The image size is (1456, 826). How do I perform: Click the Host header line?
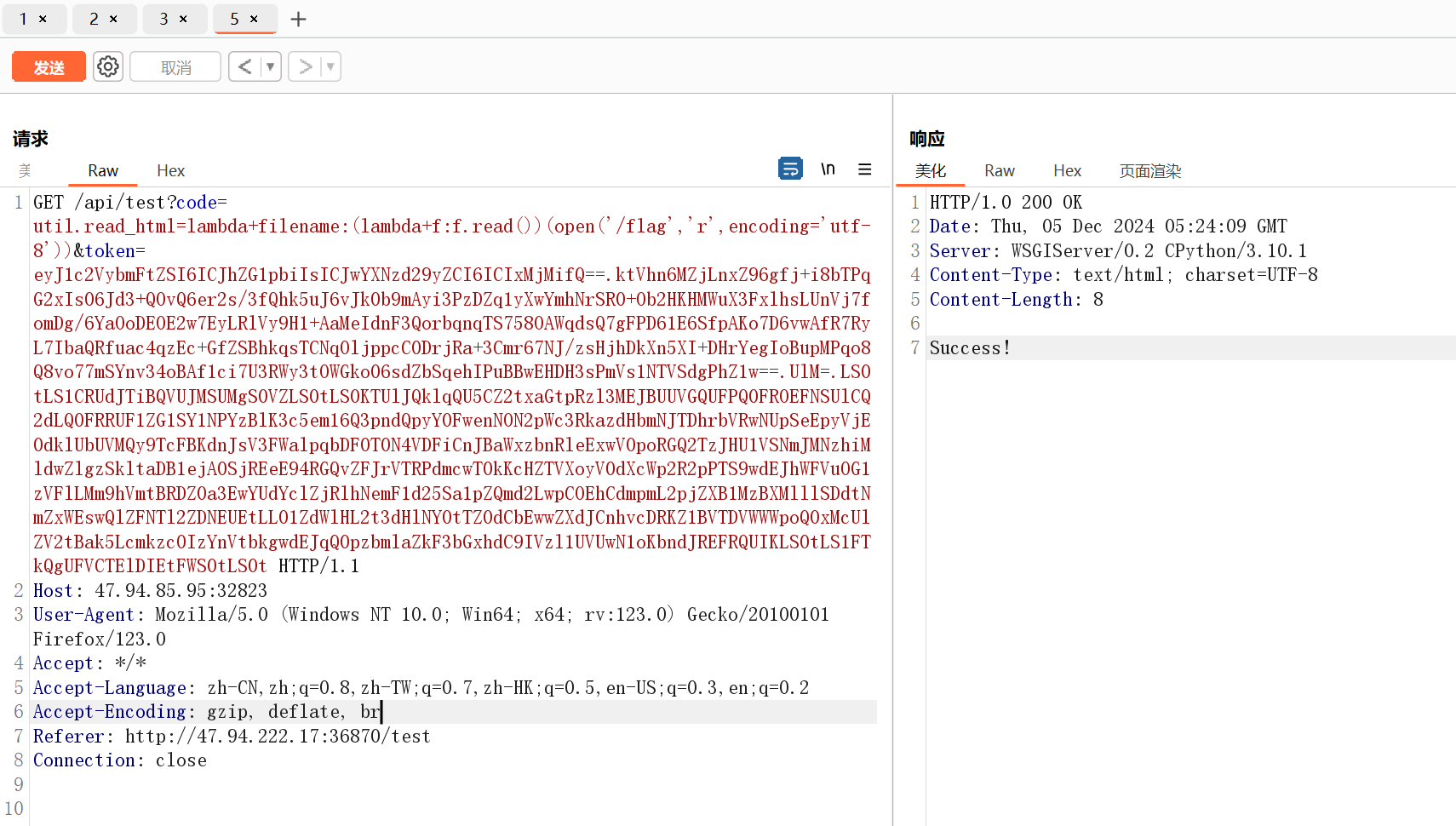tap(150, 590)
